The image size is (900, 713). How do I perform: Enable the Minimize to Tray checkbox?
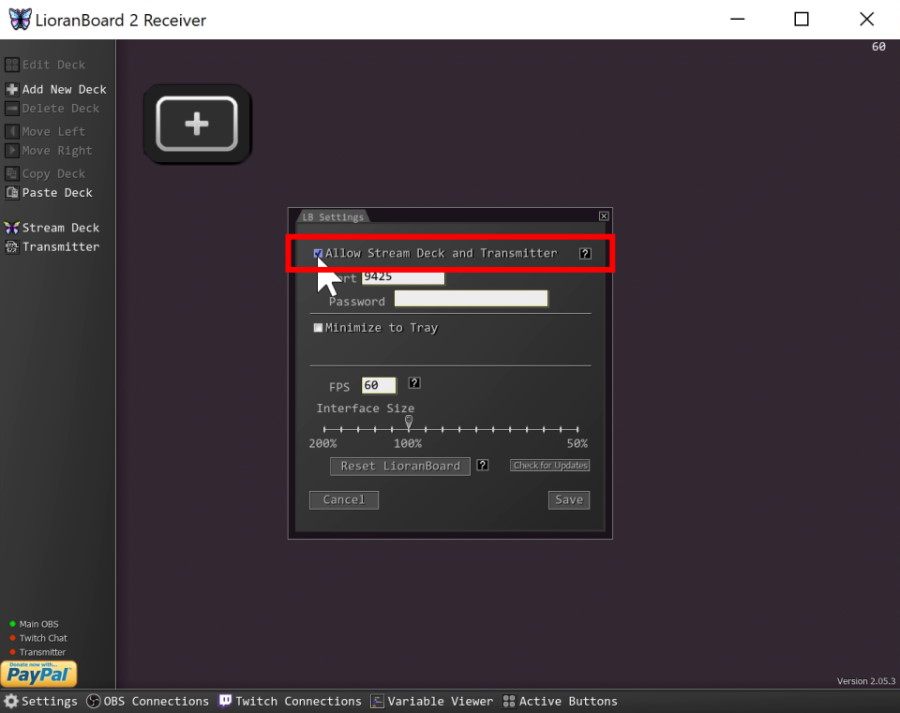[x=318, y=328]
